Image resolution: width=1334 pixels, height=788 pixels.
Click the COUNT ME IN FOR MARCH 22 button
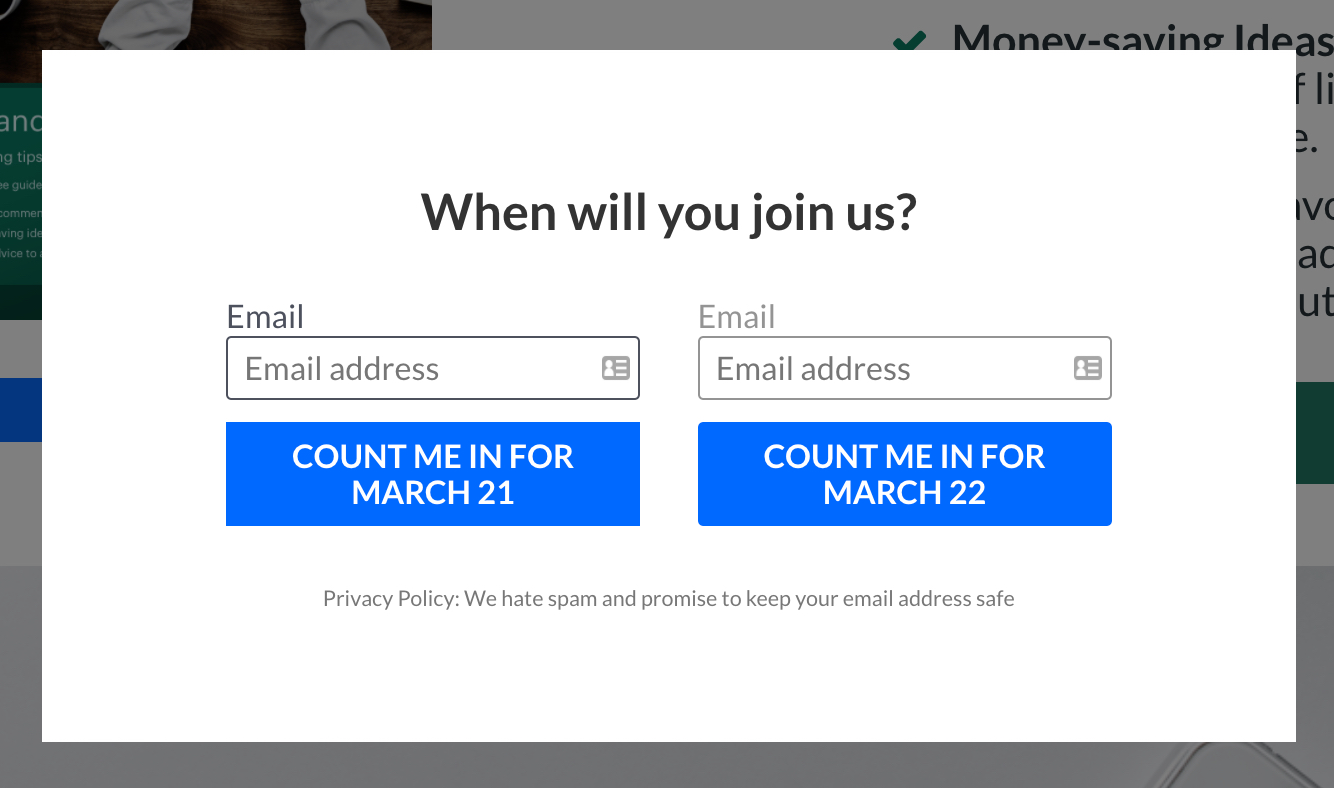click(x=904, y=473)
